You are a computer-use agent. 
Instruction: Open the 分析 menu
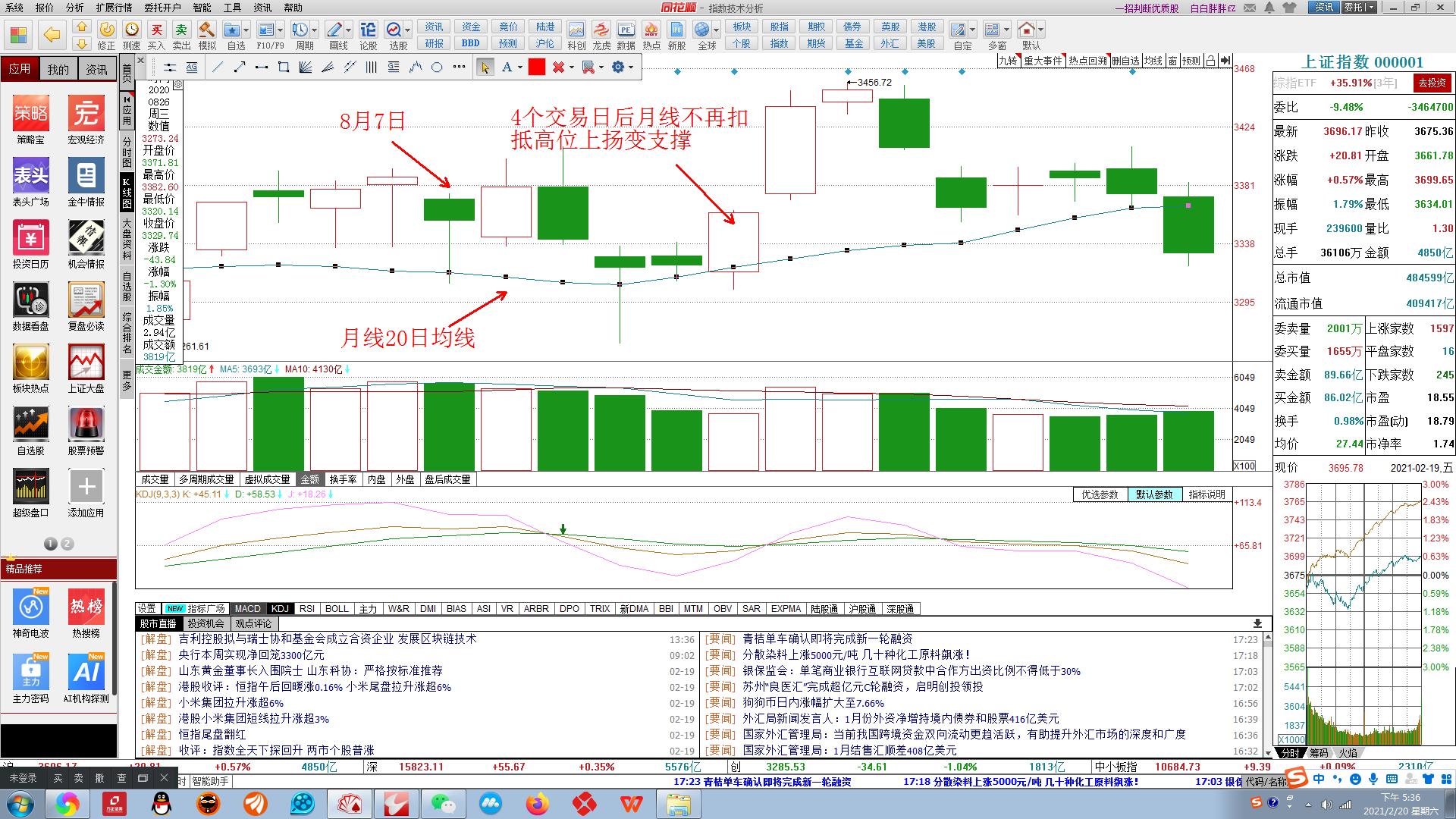[74, 8]
